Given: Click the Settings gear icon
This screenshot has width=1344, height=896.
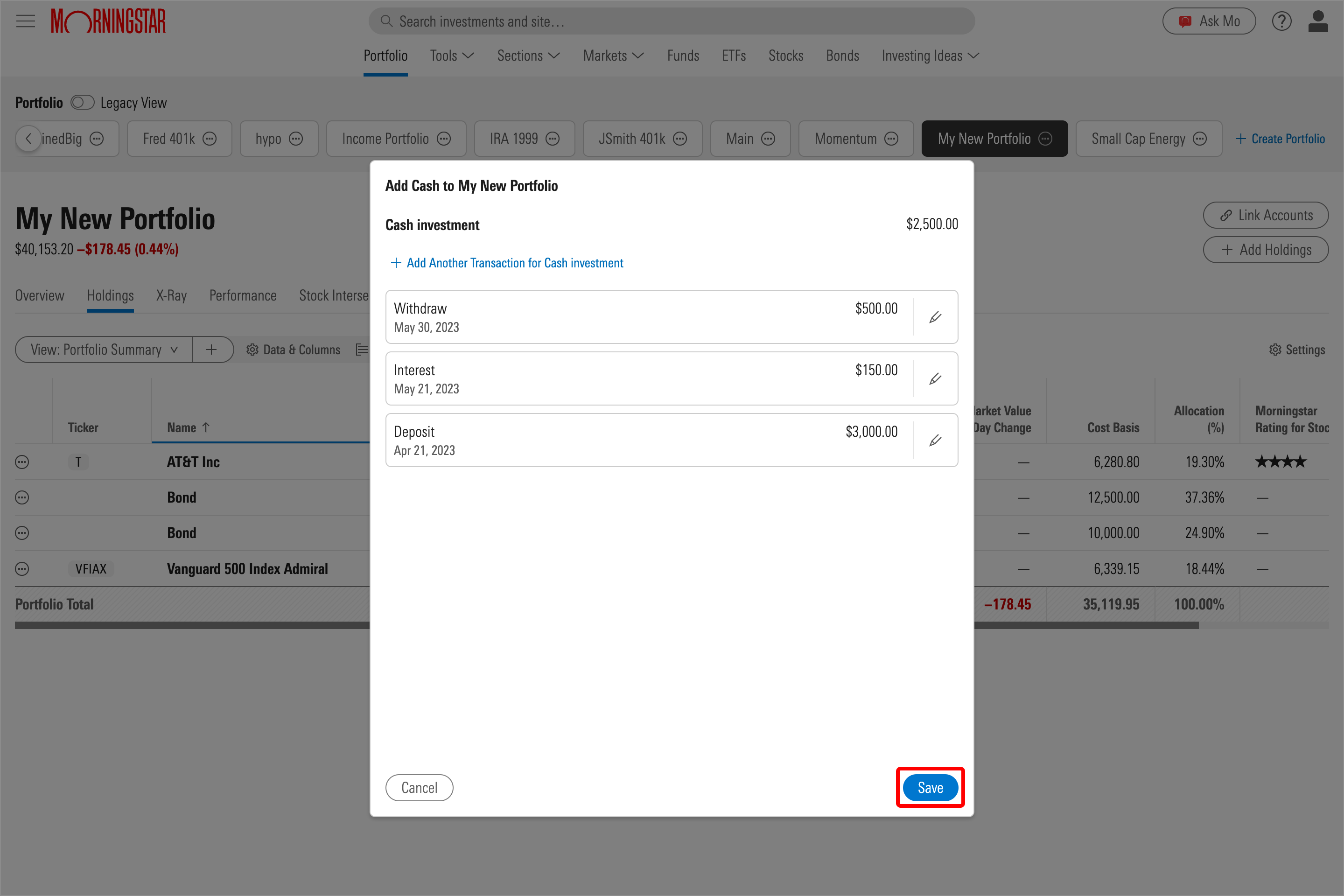Looking at the screenshot, I should point(1275,350).
